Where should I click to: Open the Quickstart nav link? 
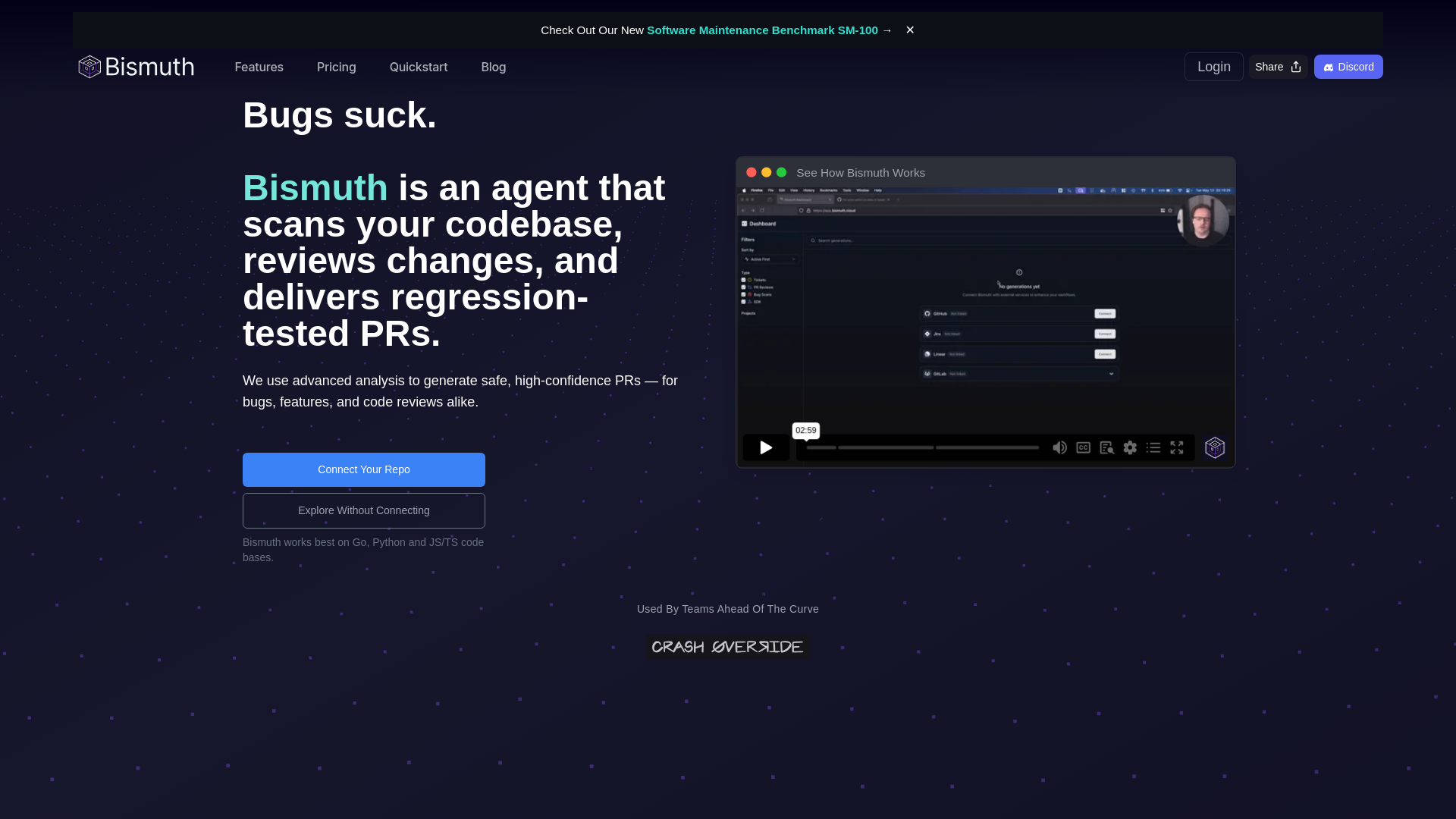click(x=419, y=67)
